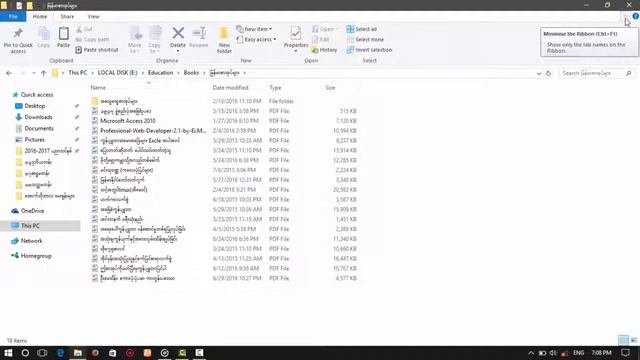Click Education in address breadcrumb
Image resolution: width=640 pixels, height=360 pixels.
coord(160,73)
